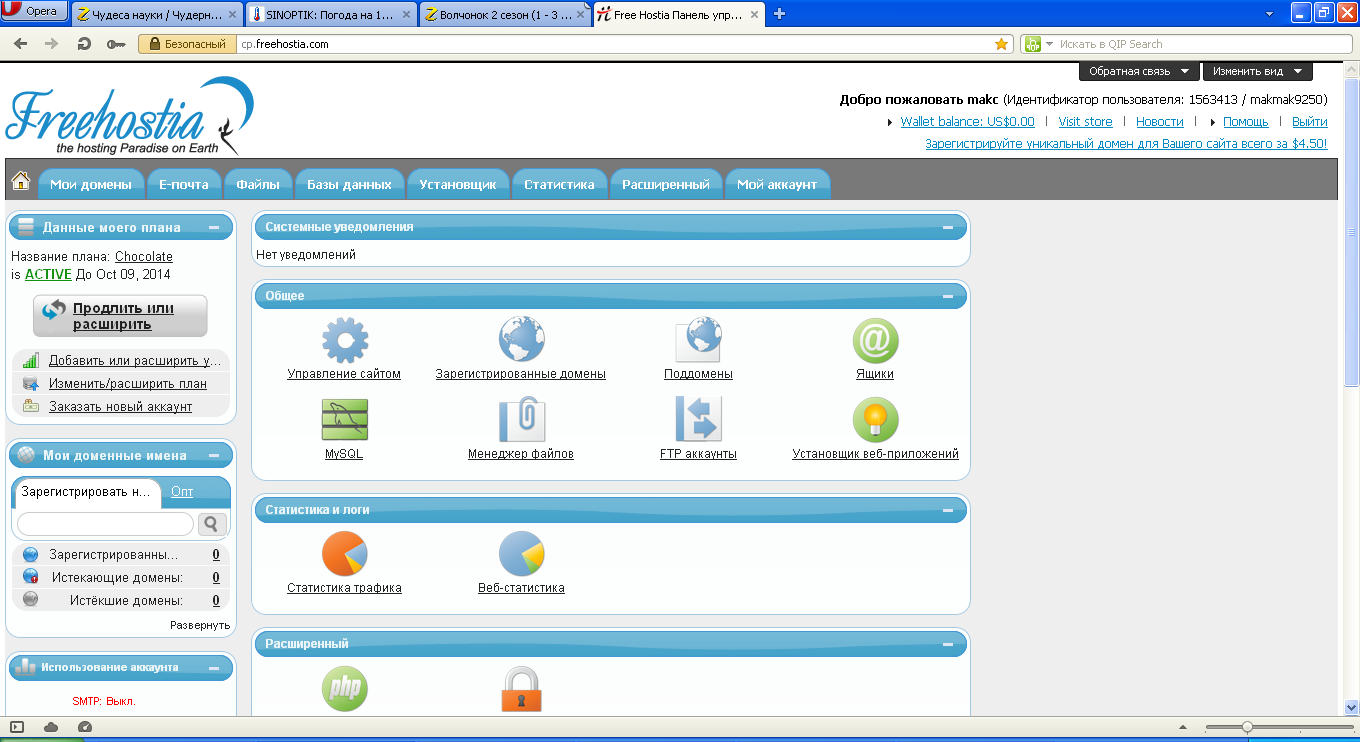Open the Управление сайтом gear icon
Screen dimensions: 1360x742
[x=345, y=340]
